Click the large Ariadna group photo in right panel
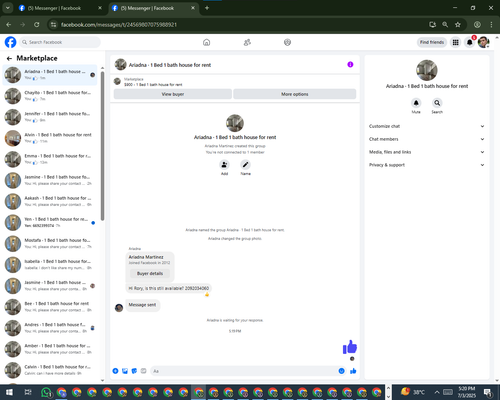 pyautogui.click(x=427, y=70)
